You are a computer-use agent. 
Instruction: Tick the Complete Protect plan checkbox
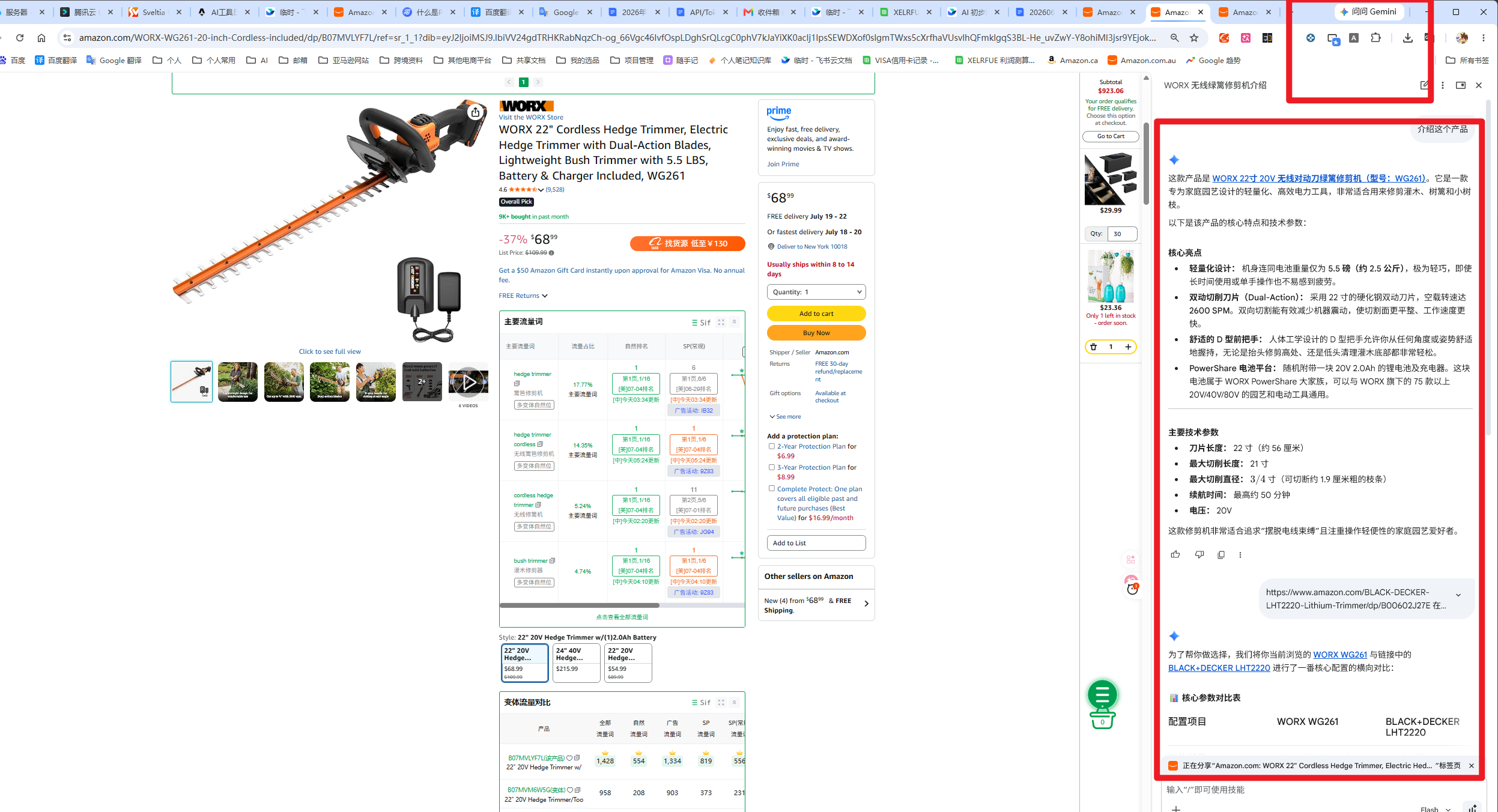tap(772, 489)
